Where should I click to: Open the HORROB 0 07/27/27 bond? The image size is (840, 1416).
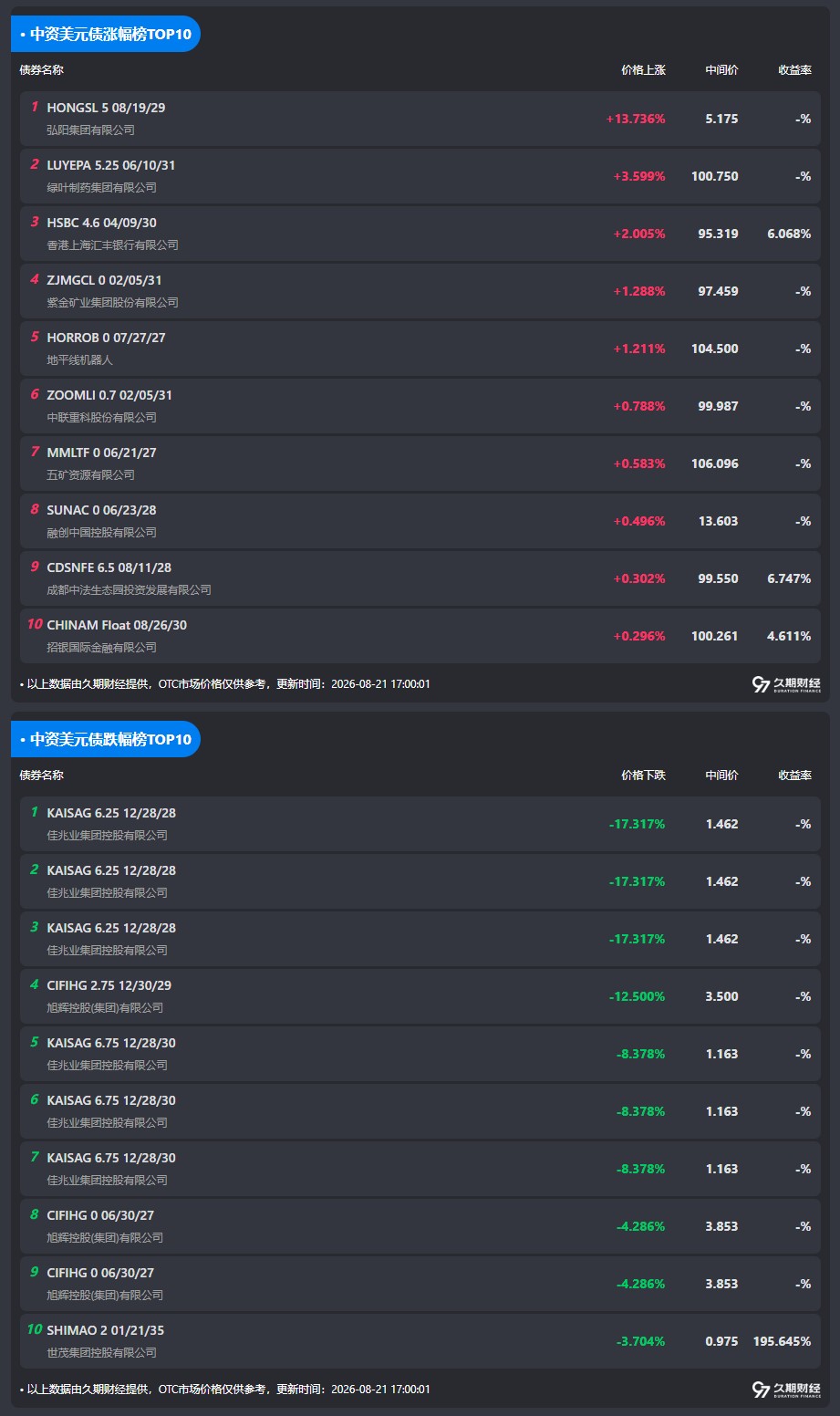[106, 338]
